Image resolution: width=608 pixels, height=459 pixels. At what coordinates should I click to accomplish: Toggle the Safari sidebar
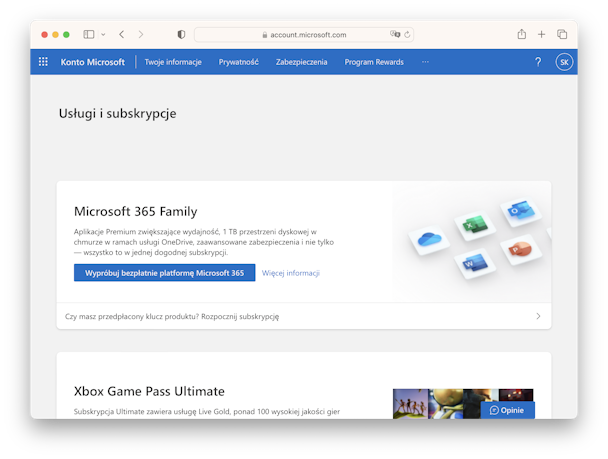(89, 35)
